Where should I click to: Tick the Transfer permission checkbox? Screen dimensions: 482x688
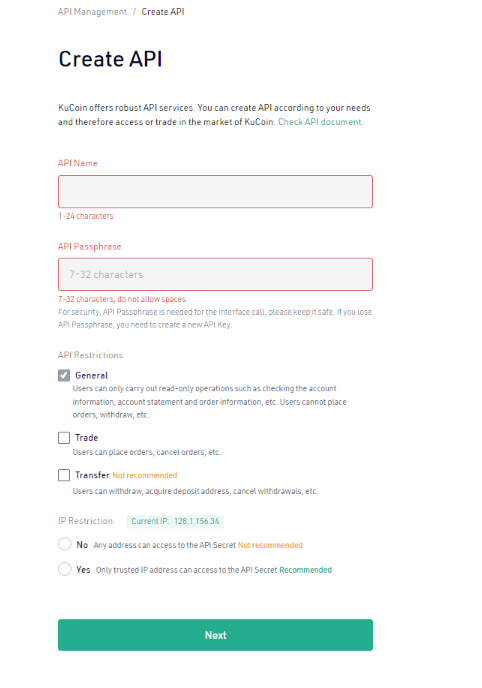(64, 475)
